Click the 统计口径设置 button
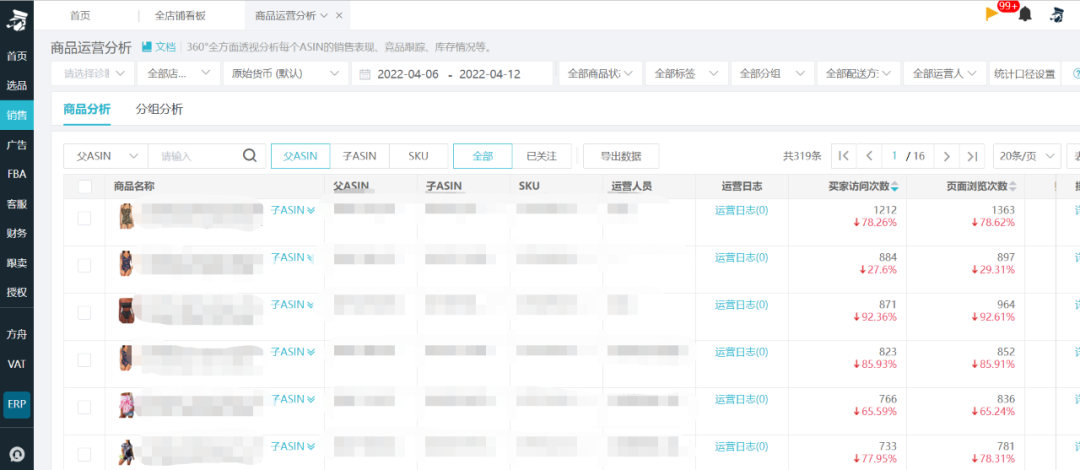 (x=1024, y=74)
